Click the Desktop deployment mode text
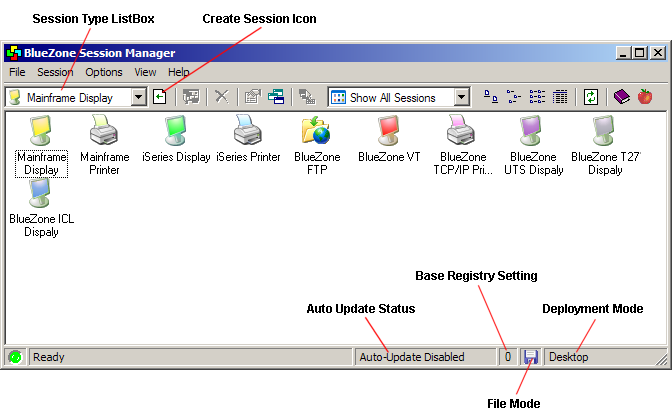The height and width of the screenshot is (420, 672). (569, 357)
